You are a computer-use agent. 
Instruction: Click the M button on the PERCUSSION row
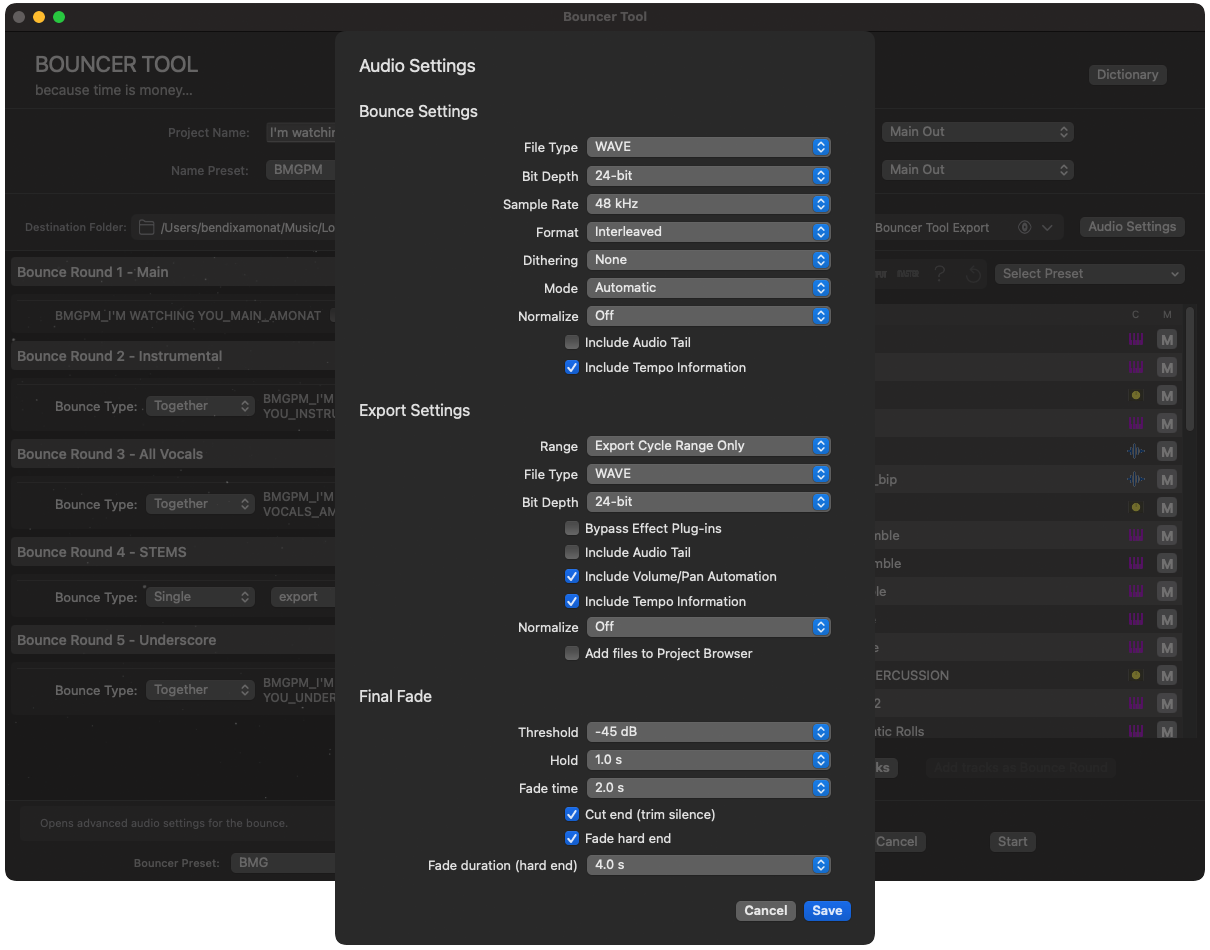pos(1166,676)
